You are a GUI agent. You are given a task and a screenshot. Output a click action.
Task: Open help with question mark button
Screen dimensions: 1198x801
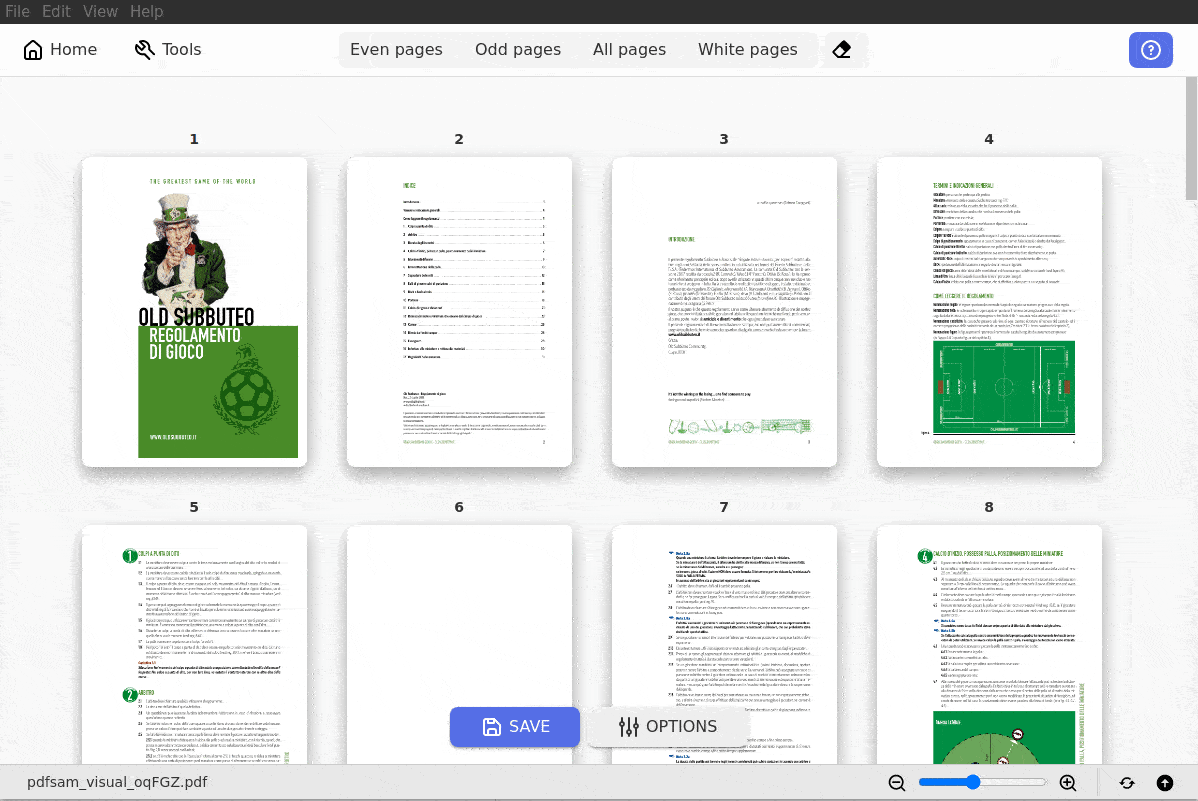pyautogui.click(x=1151, y=50)
